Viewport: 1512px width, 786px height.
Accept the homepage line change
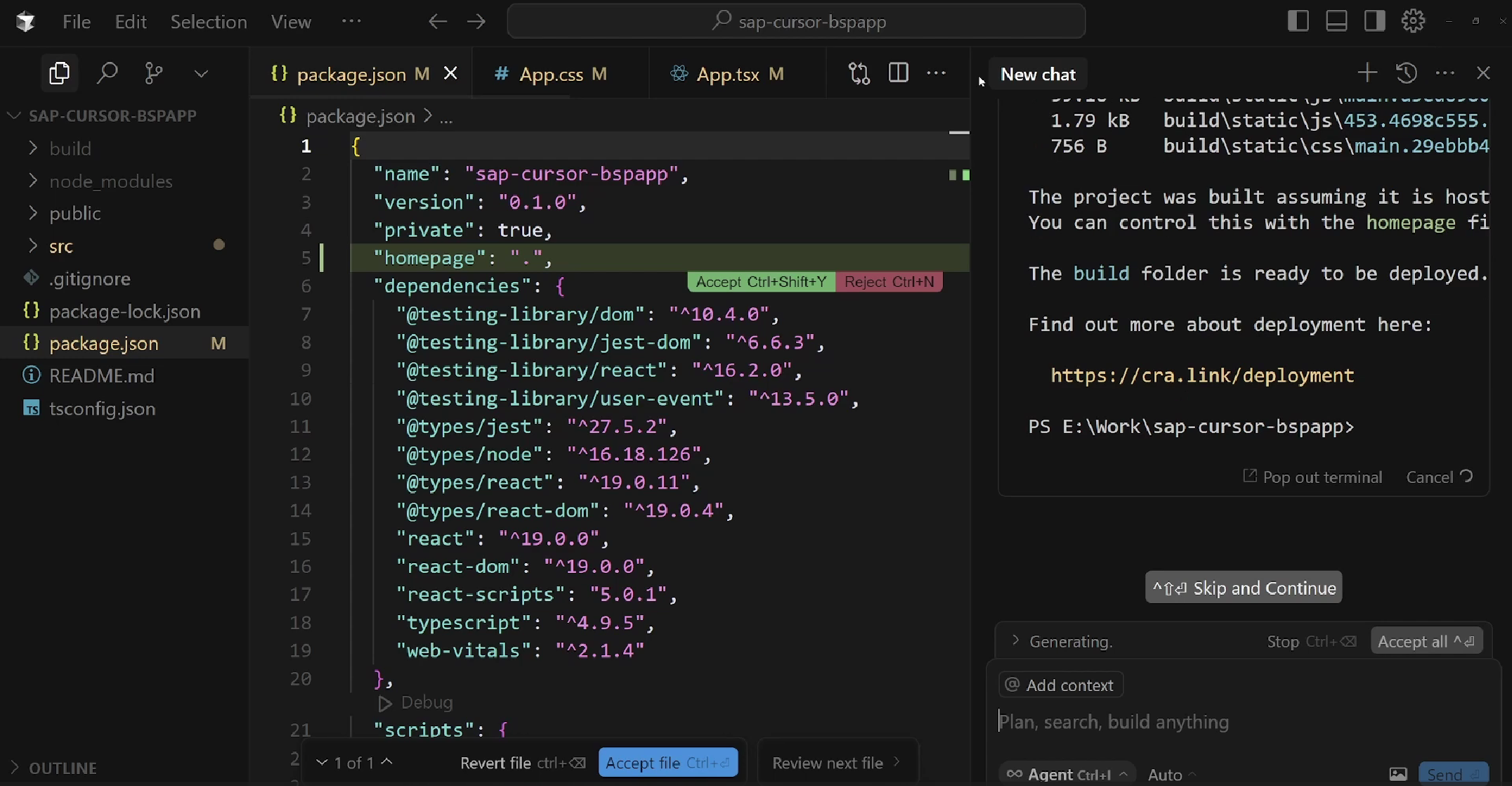pos(761,282)
